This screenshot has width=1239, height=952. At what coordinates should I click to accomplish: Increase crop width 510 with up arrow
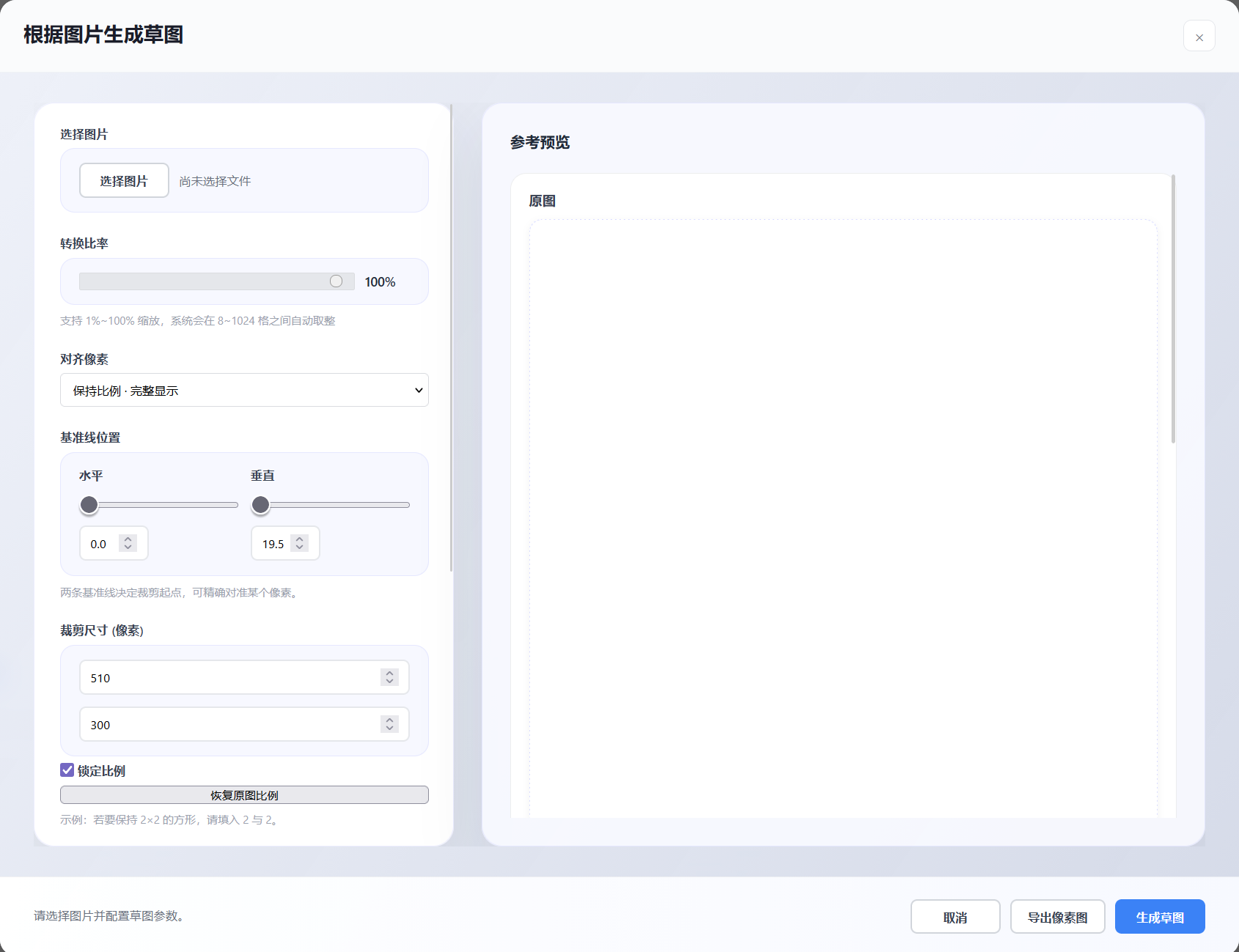[389, 673]
